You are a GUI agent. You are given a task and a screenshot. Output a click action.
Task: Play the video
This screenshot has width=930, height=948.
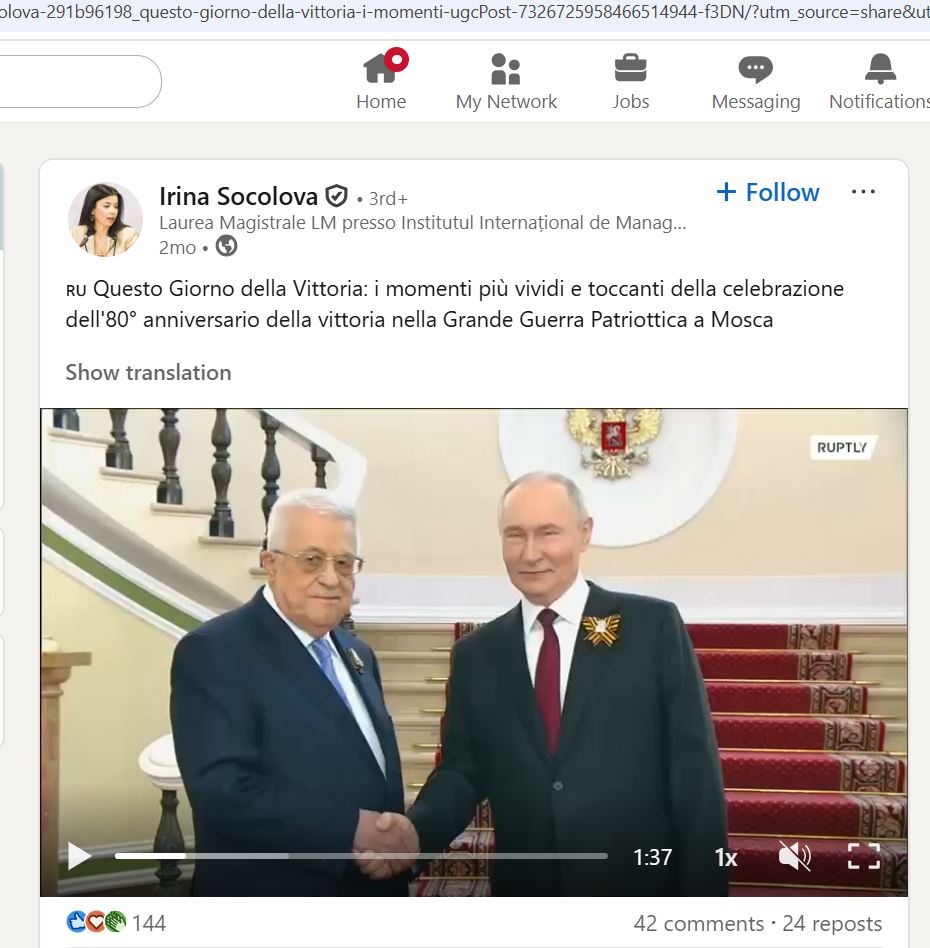click(79, 855)
